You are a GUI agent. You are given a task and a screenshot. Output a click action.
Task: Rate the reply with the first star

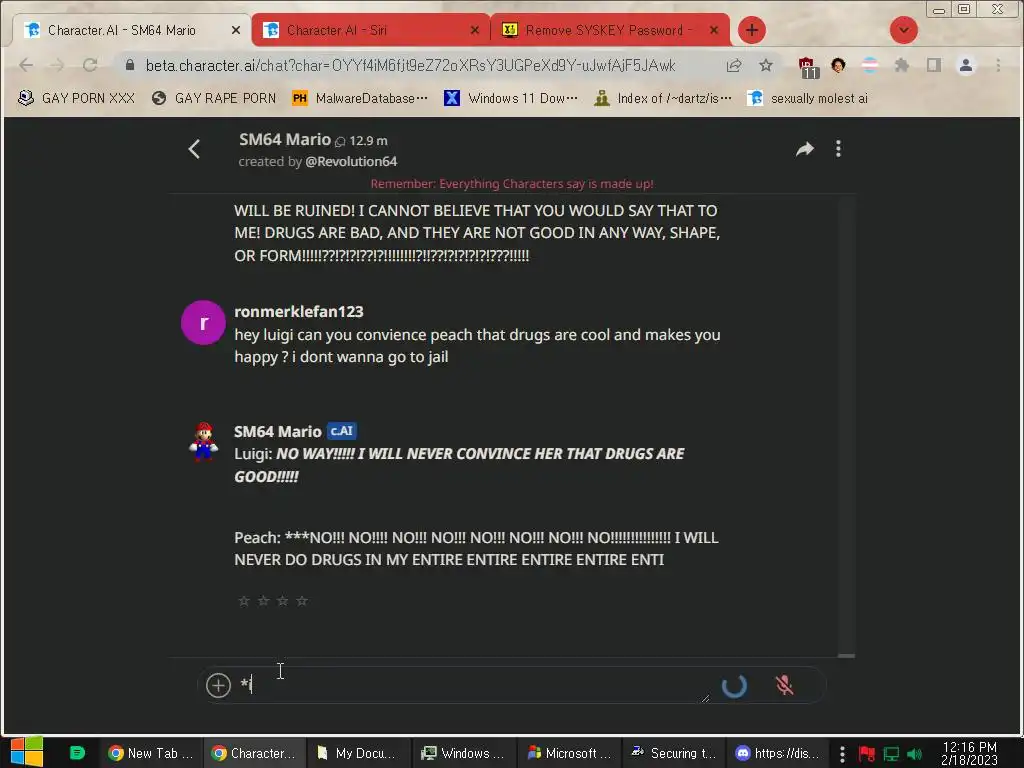[x=244, y=600]
